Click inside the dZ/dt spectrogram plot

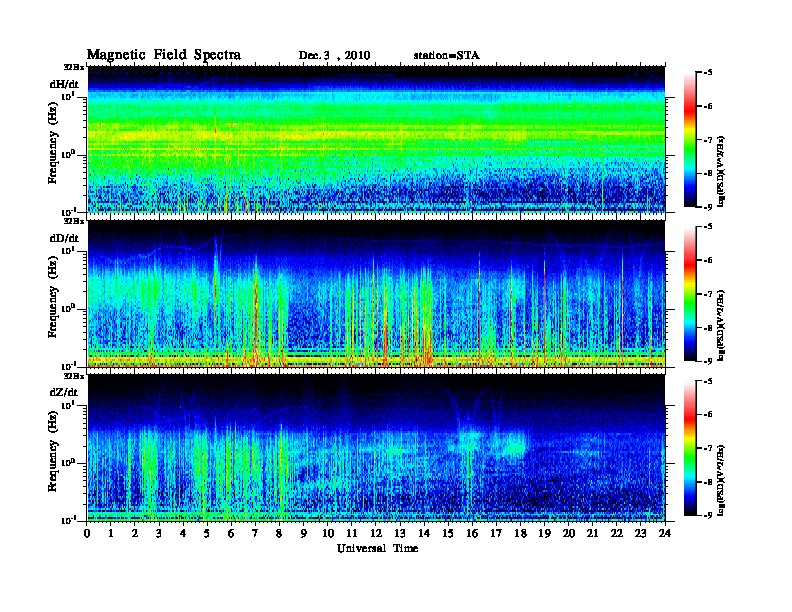(x=376, y=448)
